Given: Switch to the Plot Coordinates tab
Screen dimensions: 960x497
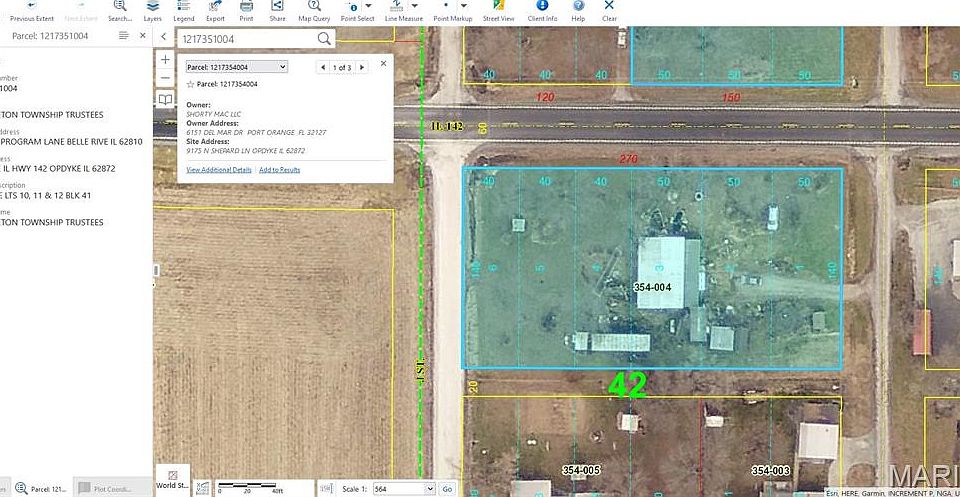Looking at the screenshot, I should (112, 488).
